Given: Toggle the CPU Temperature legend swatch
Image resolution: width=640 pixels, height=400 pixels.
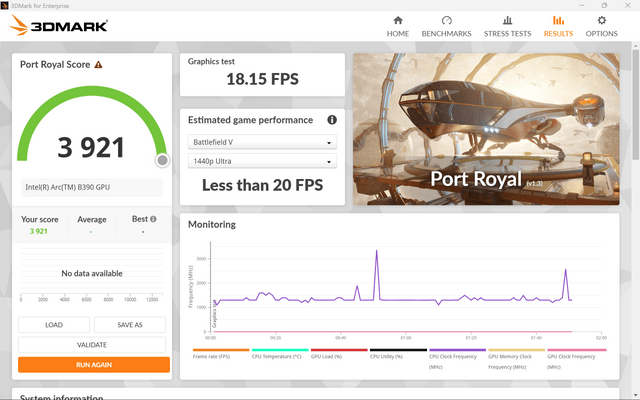Looking at the screenshot, I should pyautogui.click(x=280, y=350).
